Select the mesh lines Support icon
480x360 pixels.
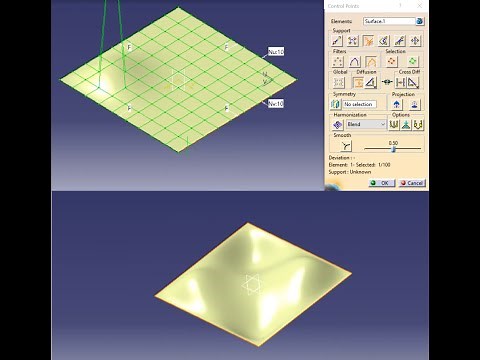point(352,41)
